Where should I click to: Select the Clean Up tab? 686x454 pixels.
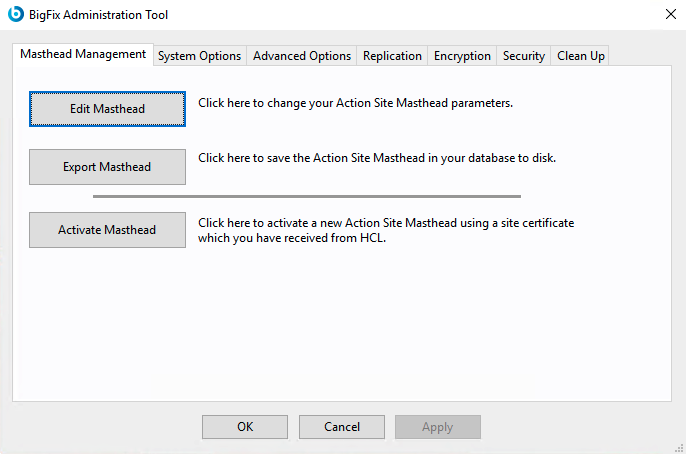[x=580, y=56]
